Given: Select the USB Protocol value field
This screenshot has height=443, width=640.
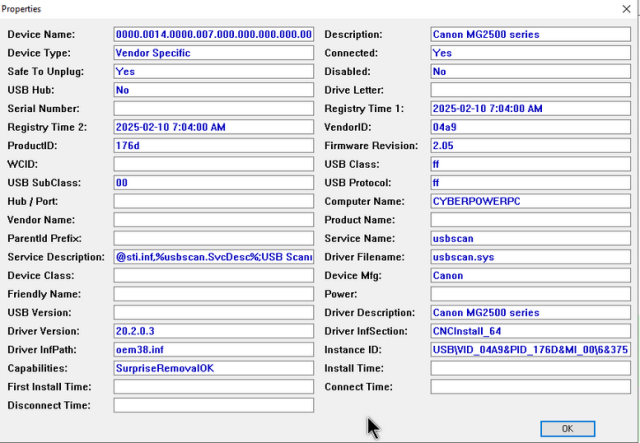Looking at the screenshot, I should (531, 183).
